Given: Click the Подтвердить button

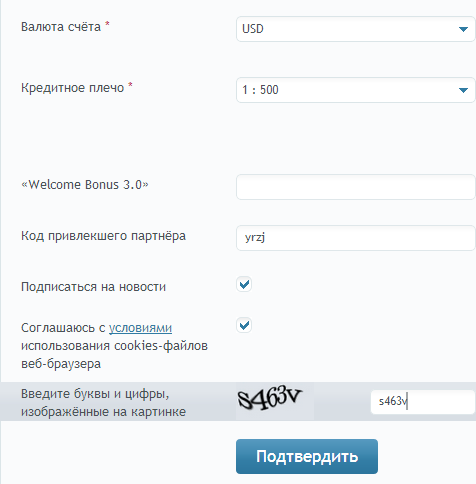Looking at the screenshot, I should [x=307, y=456].
